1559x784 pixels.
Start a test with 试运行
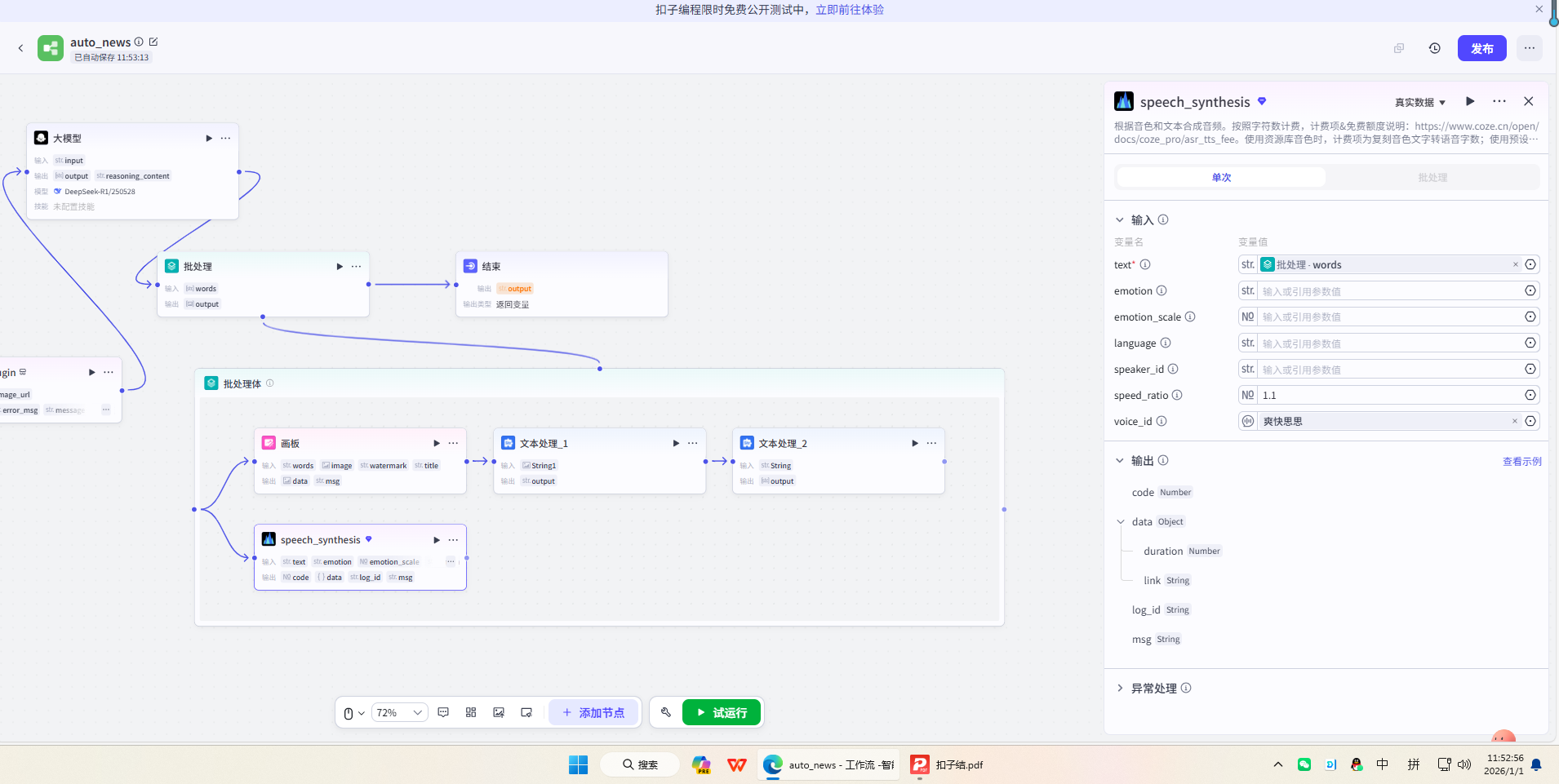[x=722, y=712]
